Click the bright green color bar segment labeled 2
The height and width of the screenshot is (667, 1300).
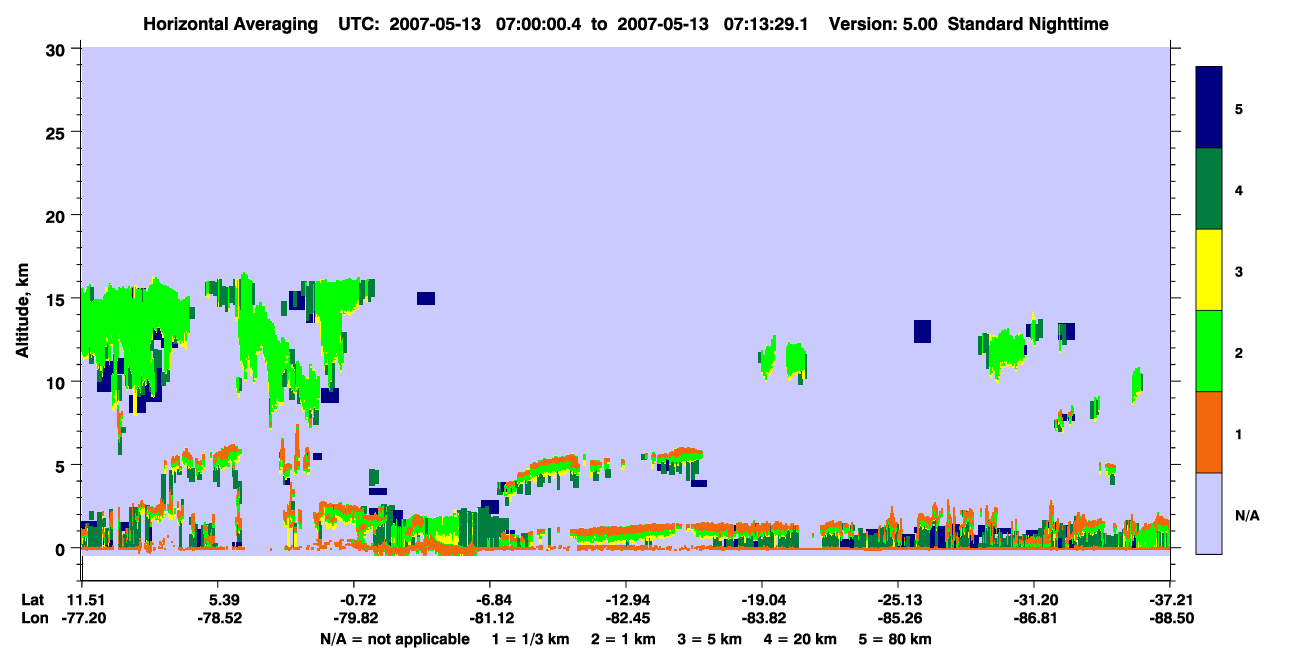(x=1209, y=351)
